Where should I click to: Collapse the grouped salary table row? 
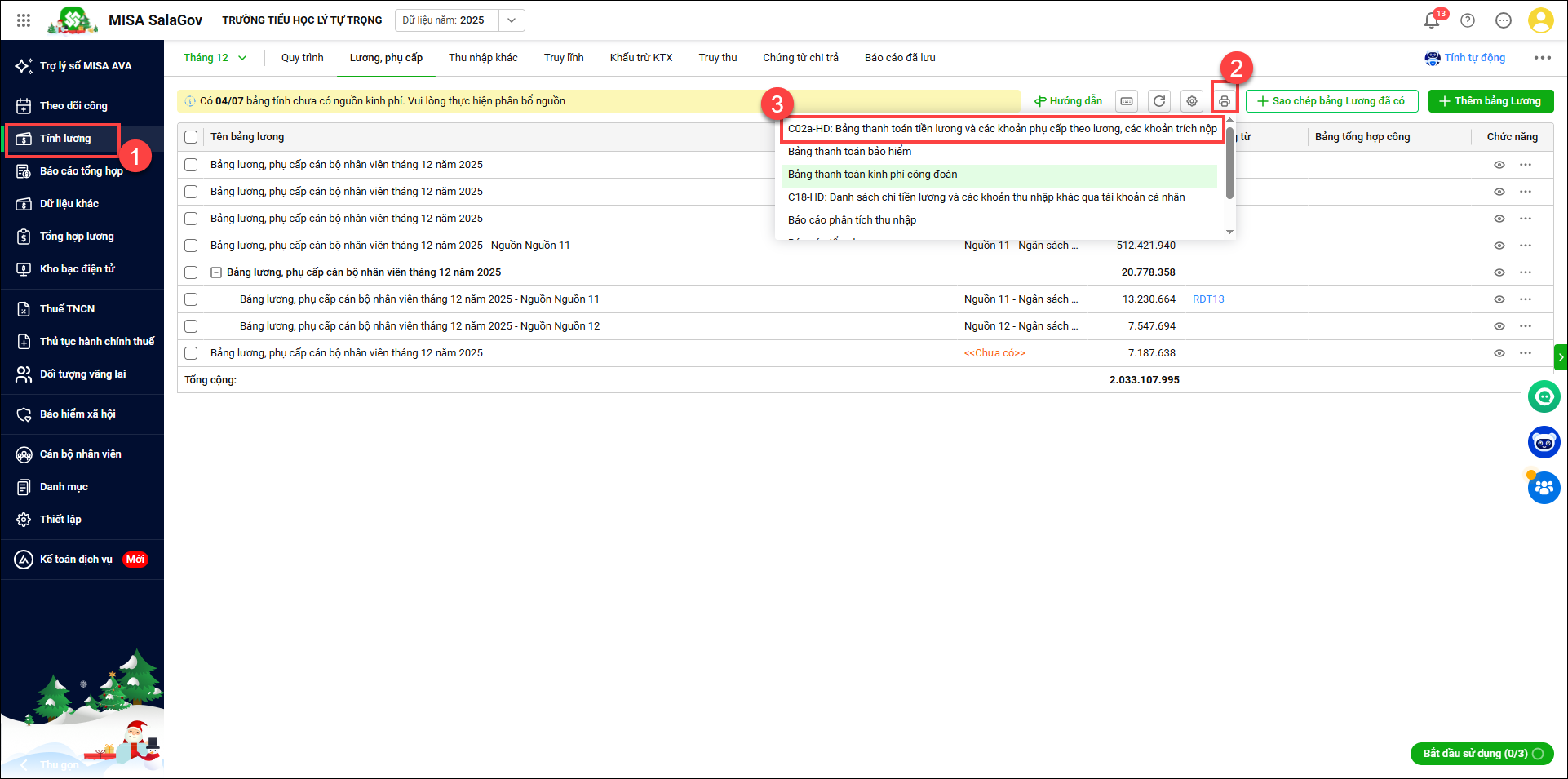216,272
